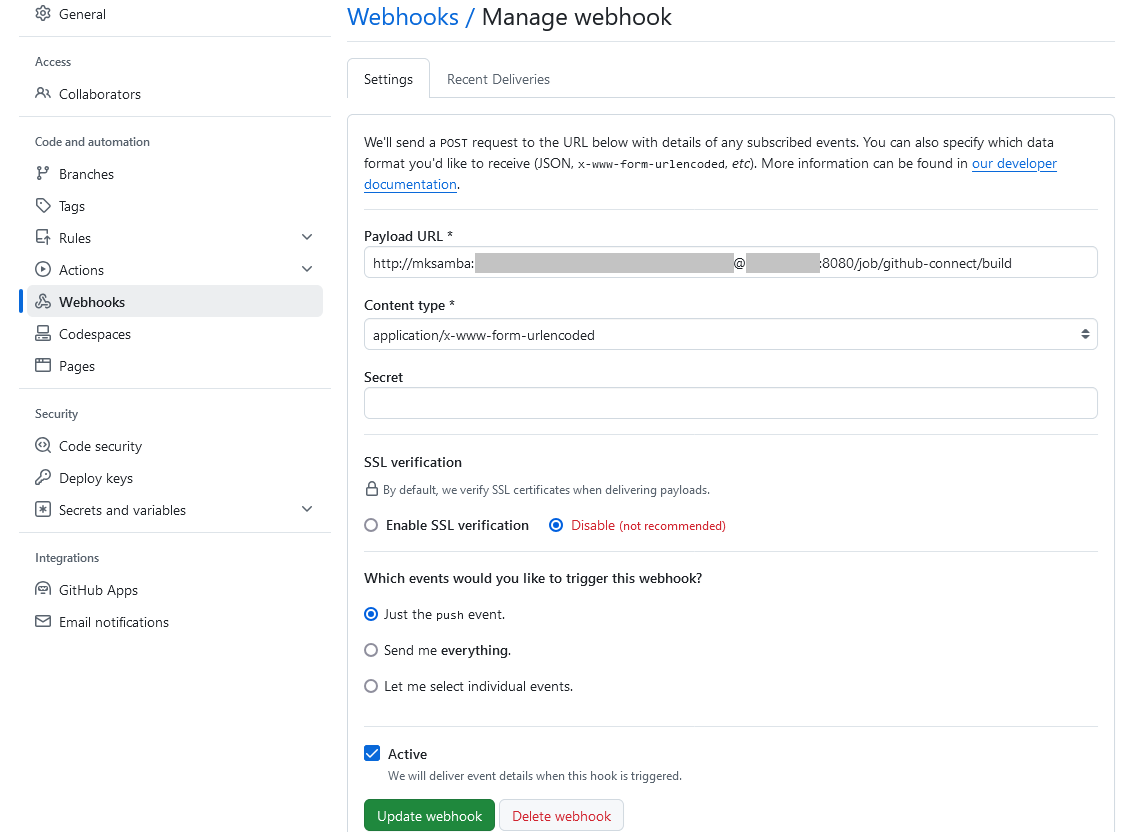
Task: Open Codespaces using its sidebar icon
Action: pos(42,333)
